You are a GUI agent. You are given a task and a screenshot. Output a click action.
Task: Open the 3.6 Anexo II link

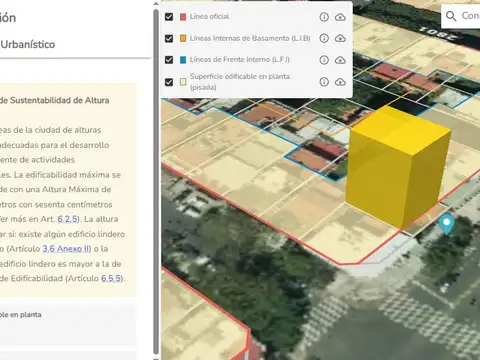66,249
